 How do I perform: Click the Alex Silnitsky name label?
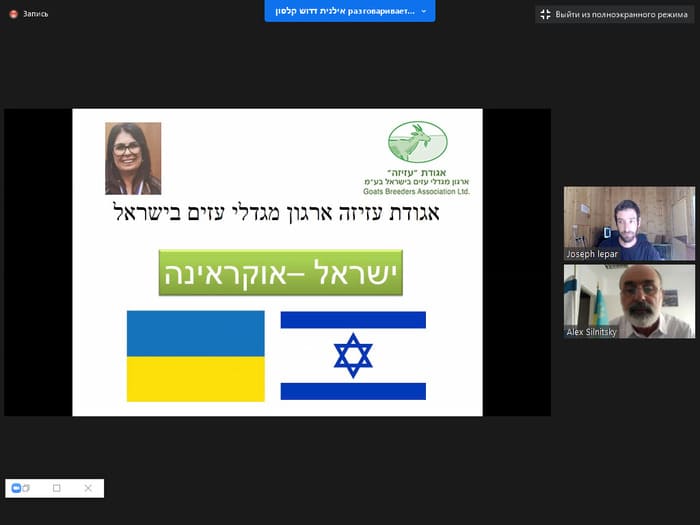591,332
